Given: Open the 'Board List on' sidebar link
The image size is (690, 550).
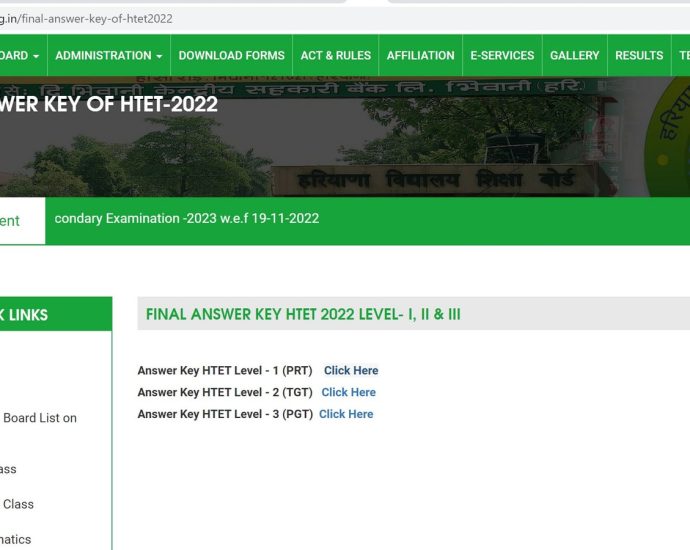Looking at the screenshot, I should (x=40, y=419).
